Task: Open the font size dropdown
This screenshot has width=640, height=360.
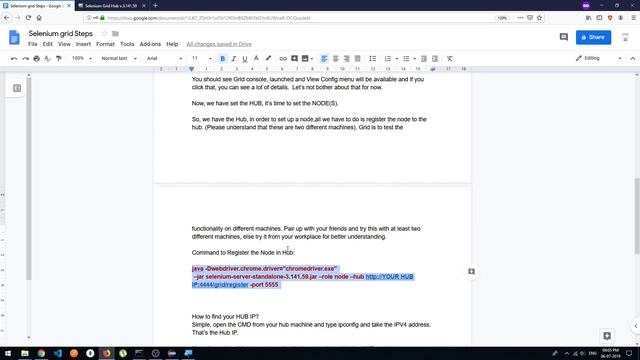Action: [202, 59]
